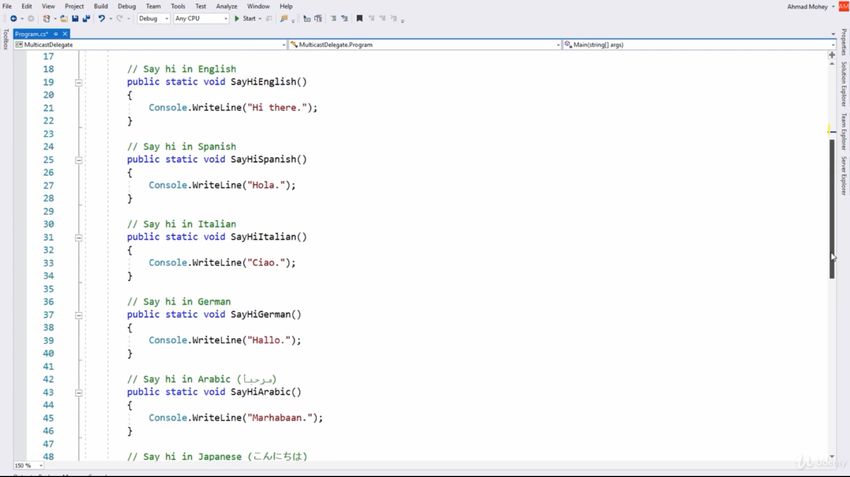Open the New Project dropdown arrow
This screenshot has width=850, height=477.
[55, 18]
